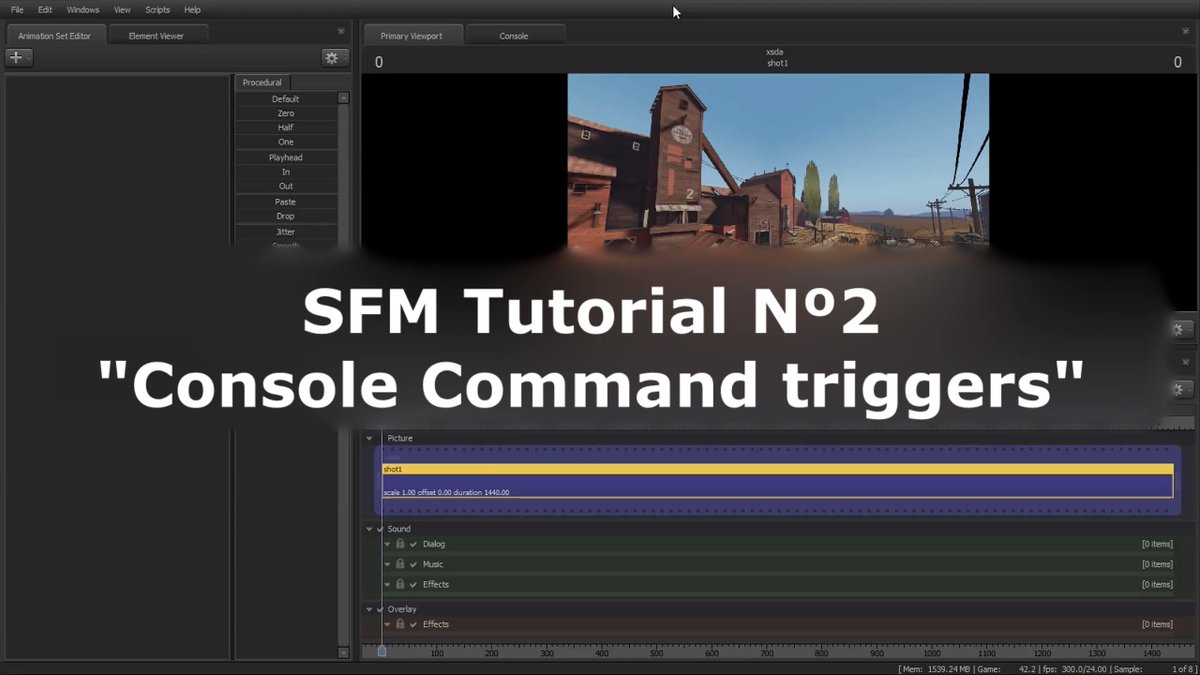This screenshot has height=675, width=1200.
Task: Unlock the Effects track under Sound
Action: coord(400,583)
